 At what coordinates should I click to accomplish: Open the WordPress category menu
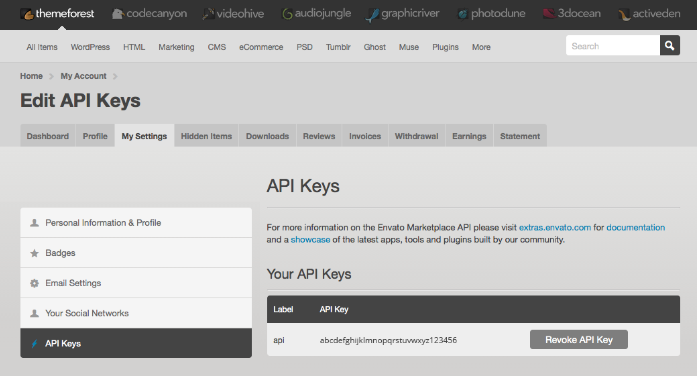(90, 47)
